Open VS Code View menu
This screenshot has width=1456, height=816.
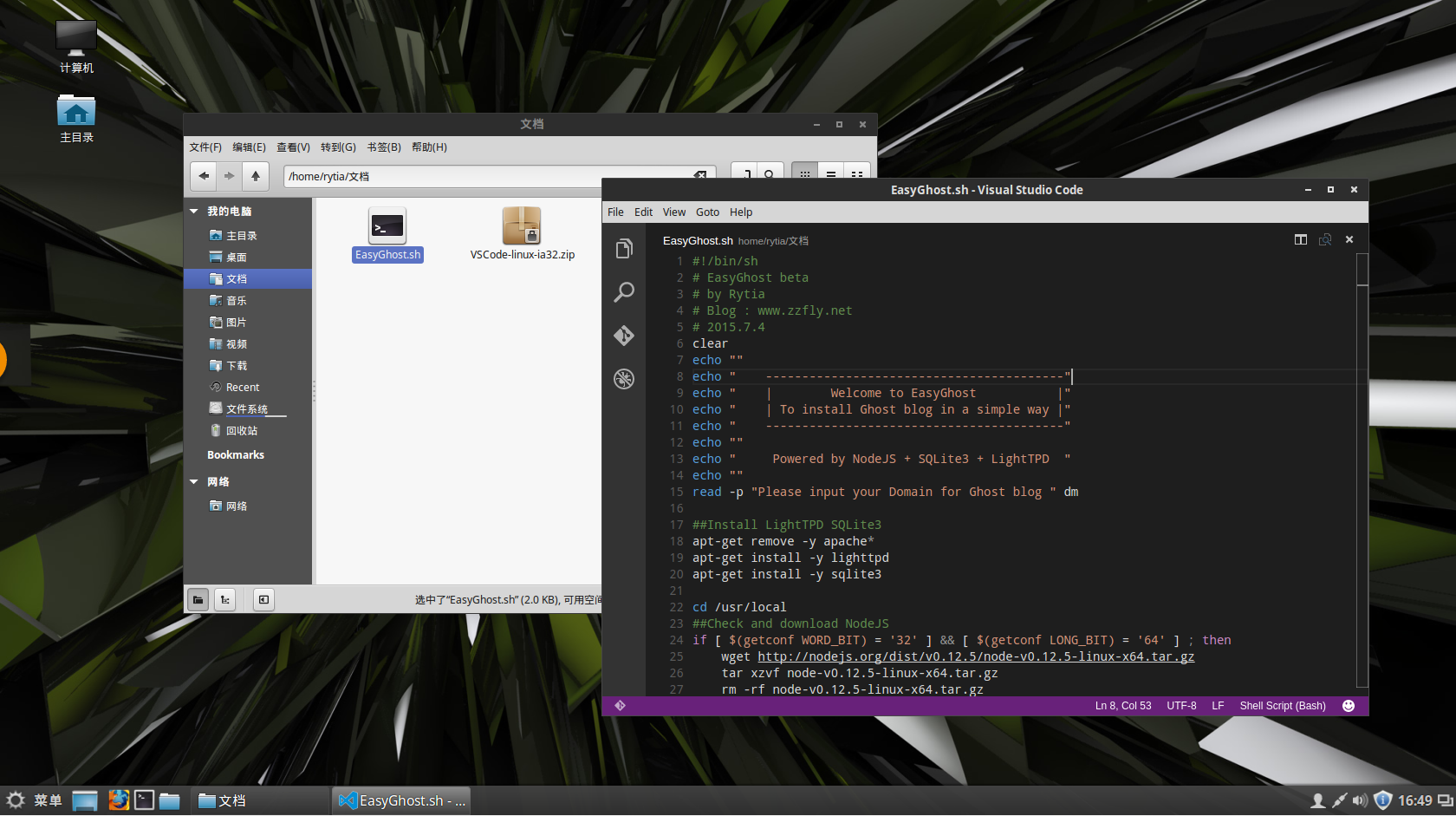pyautogui.click(x=674, y=212)
